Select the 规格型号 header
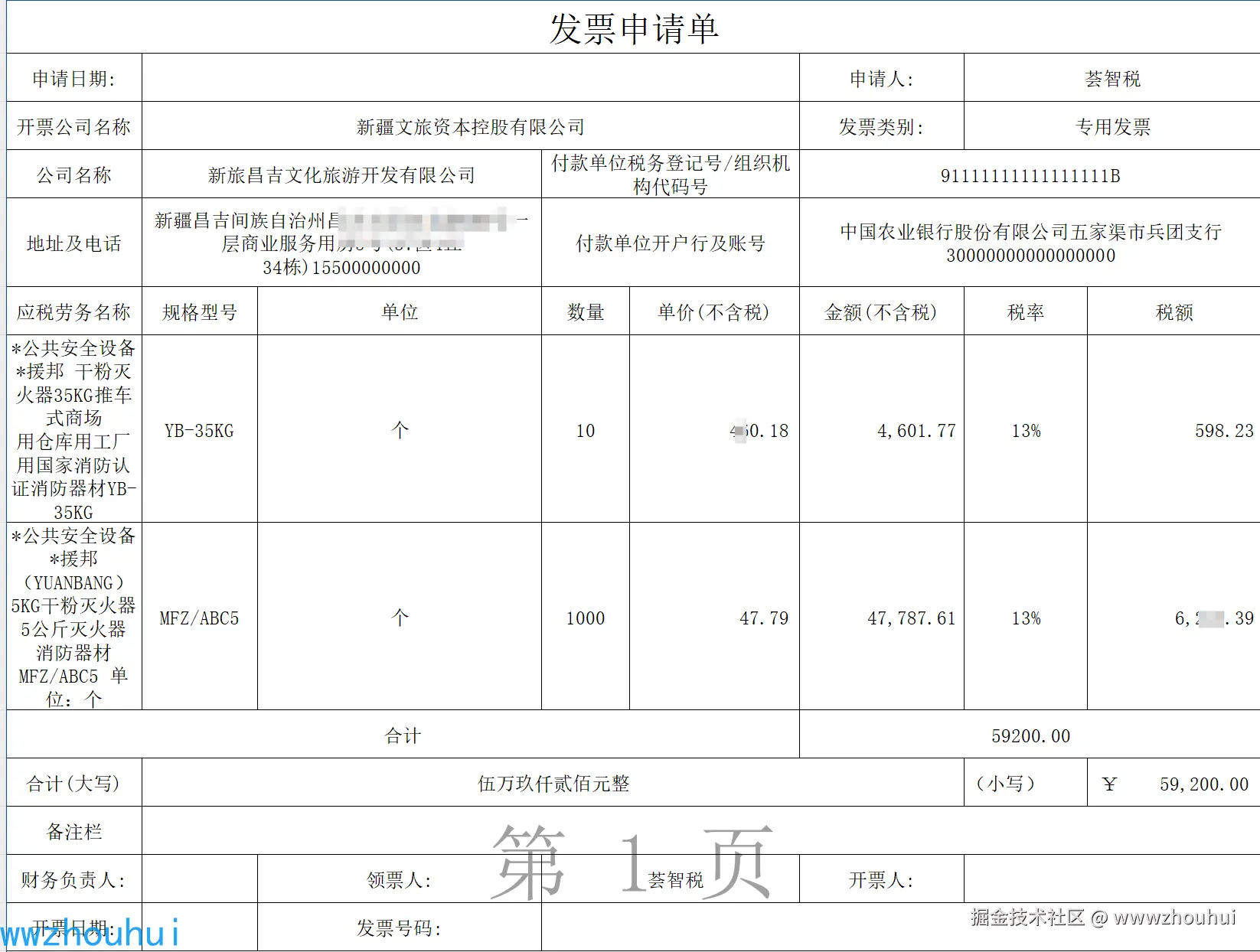This screenshot has height=952, width=1260. point(200,311)
